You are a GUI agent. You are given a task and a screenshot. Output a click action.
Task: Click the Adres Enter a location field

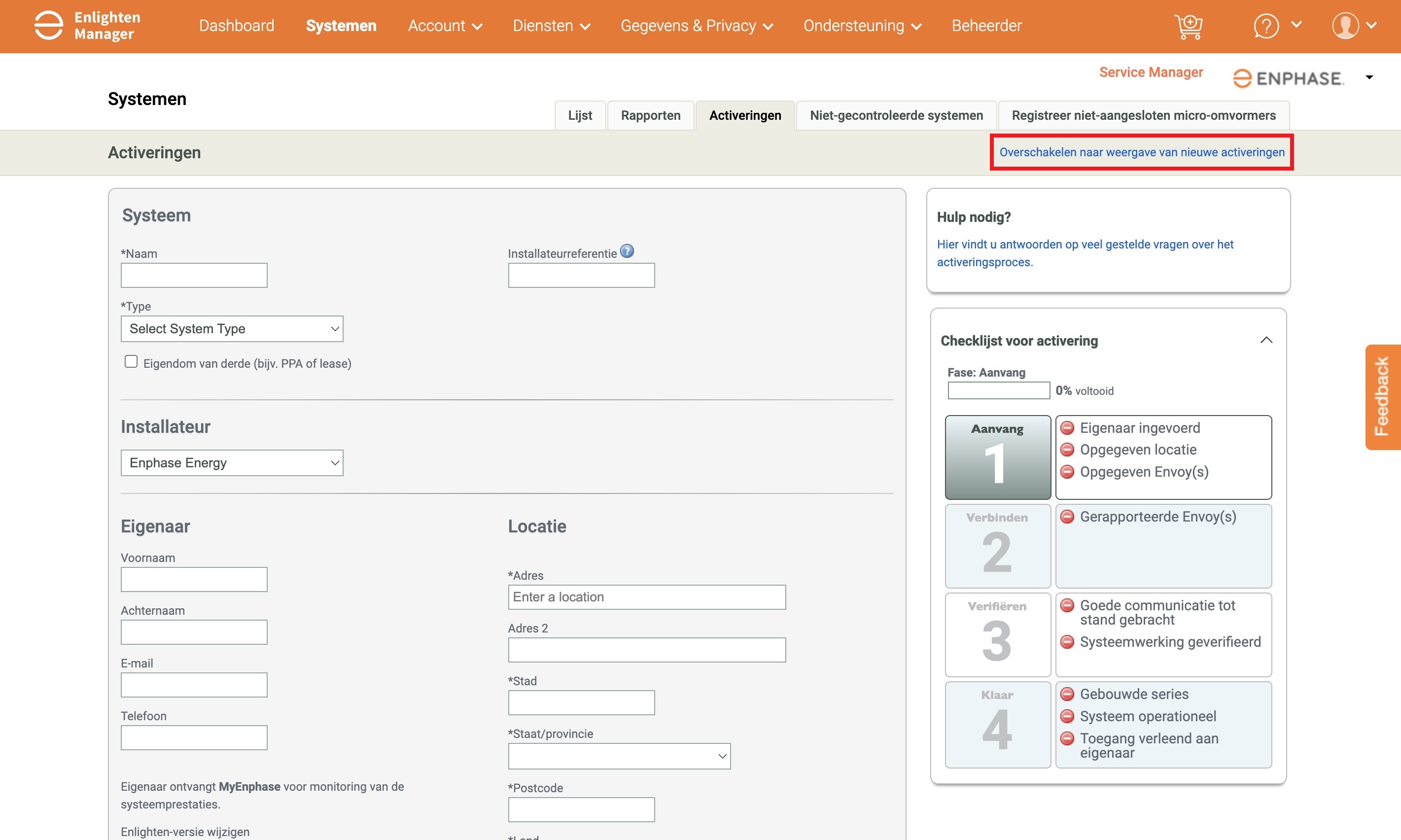(646, 597)
